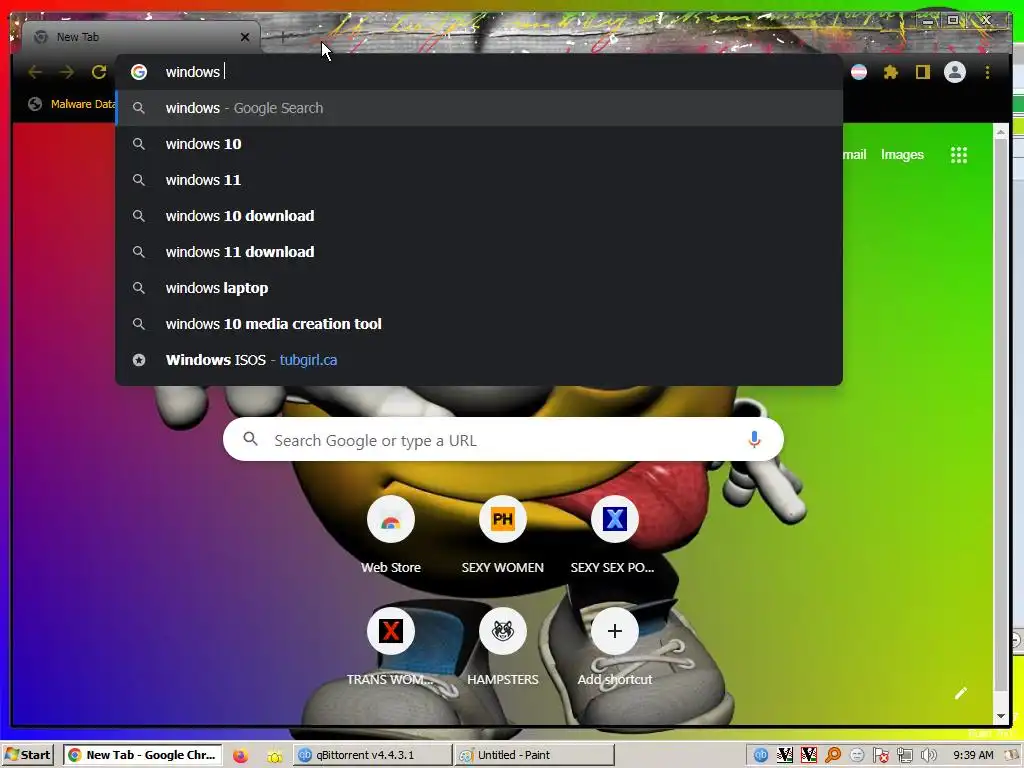Open the Malware Data bookmark
This screenshot has height=768, width=1024.
click(72, 104)
